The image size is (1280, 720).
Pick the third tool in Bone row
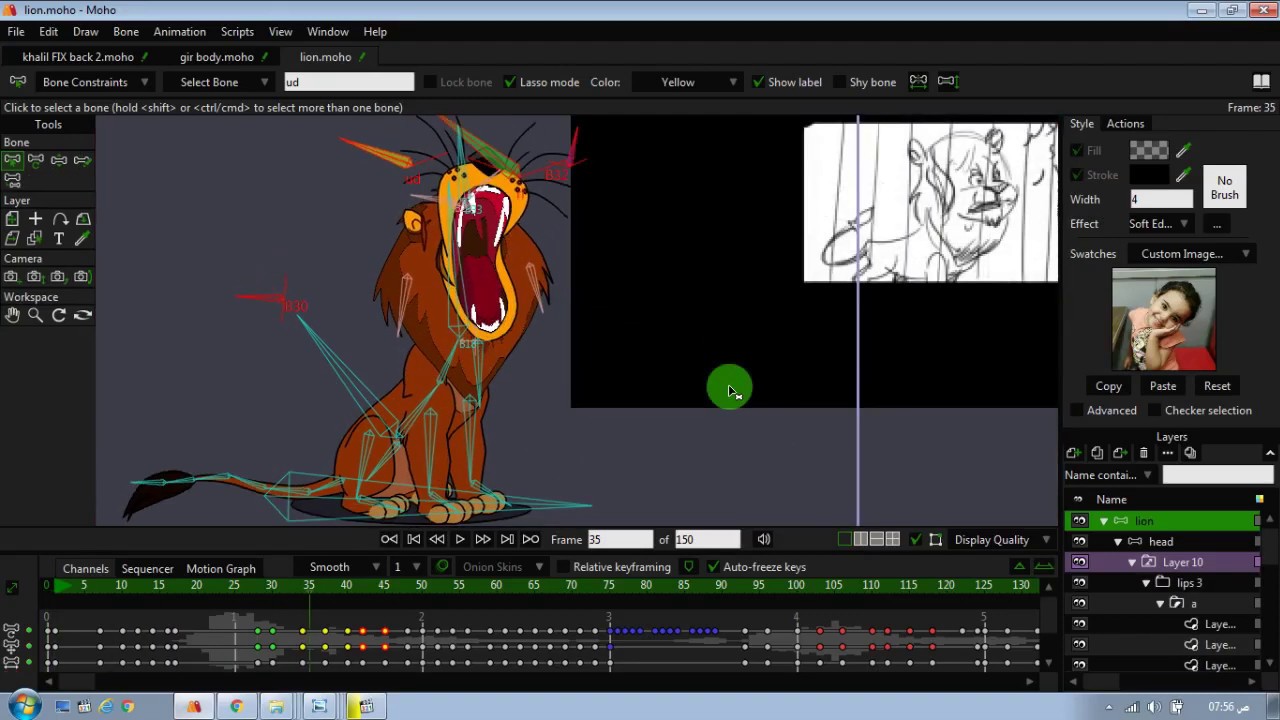[59, 160]
